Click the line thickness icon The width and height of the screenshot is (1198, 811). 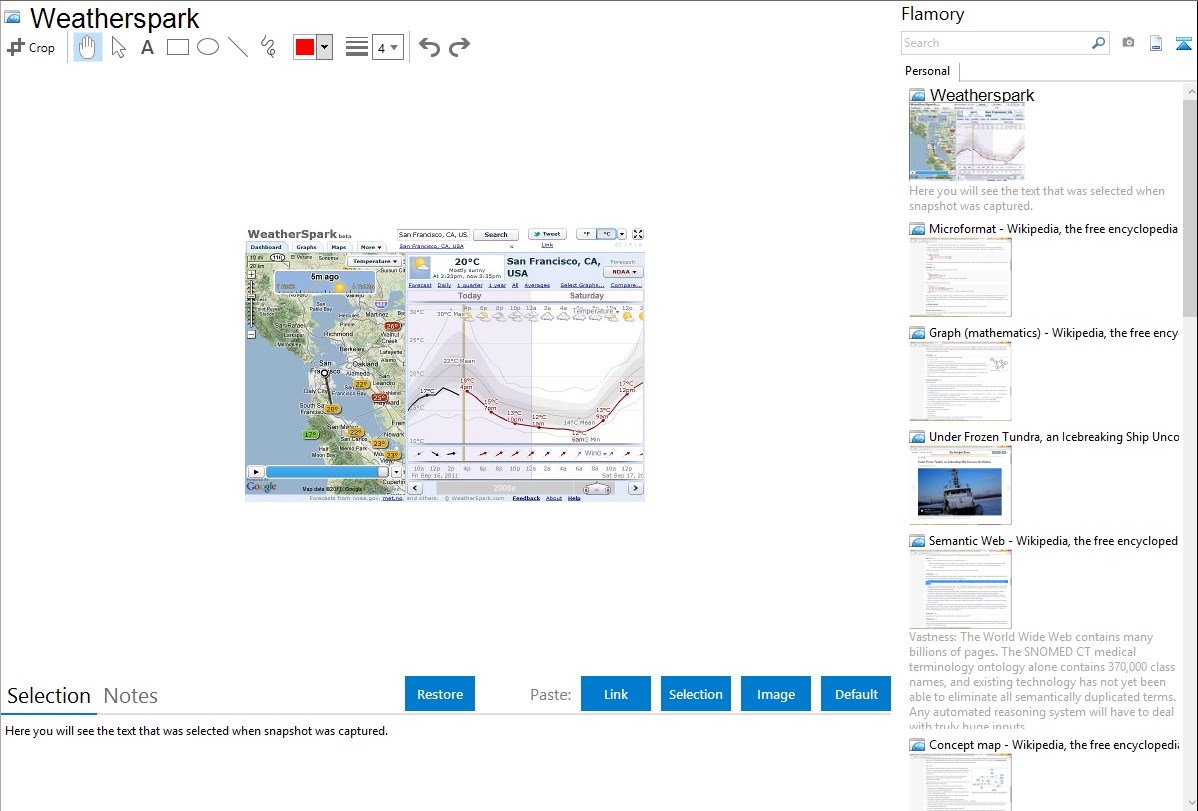click(357, 47)
